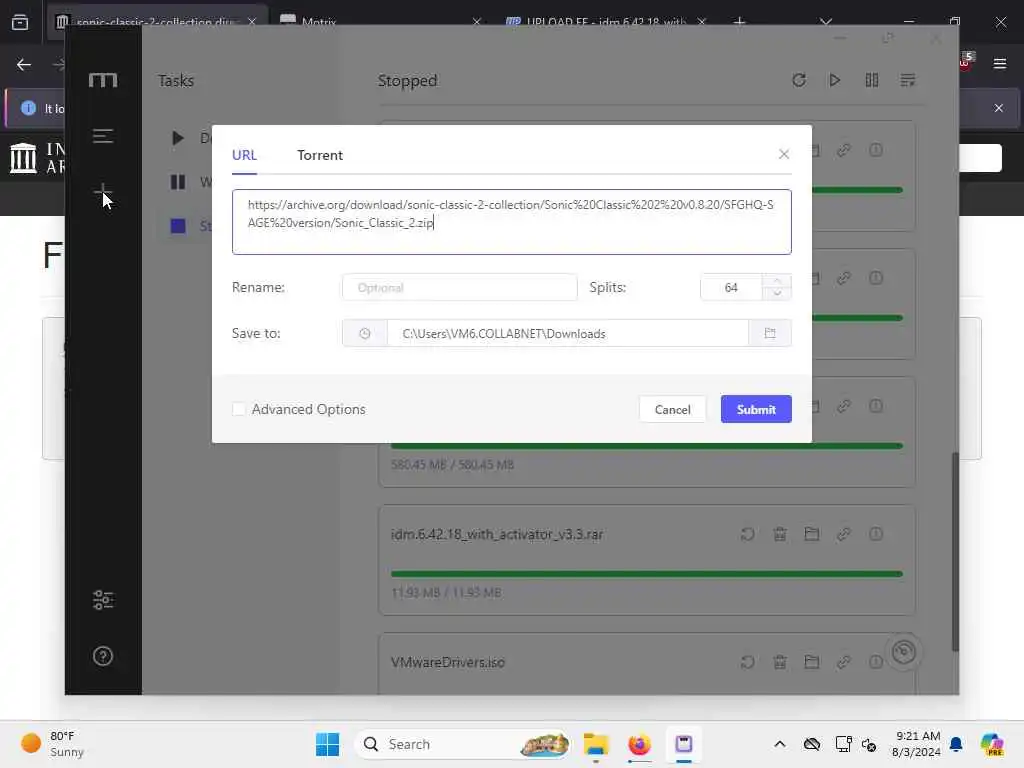This screenshot has height=768, width=1024.
Task: Open Motrix preferences sliders icon
Action: (103, 600)
